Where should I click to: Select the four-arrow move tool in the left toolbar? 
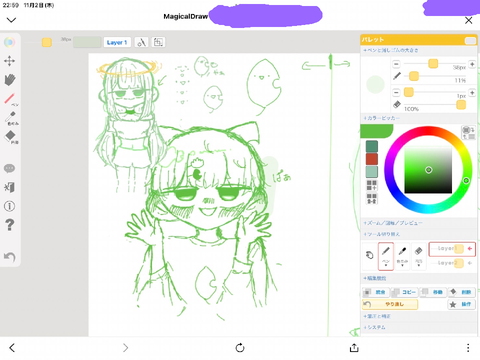9,61
